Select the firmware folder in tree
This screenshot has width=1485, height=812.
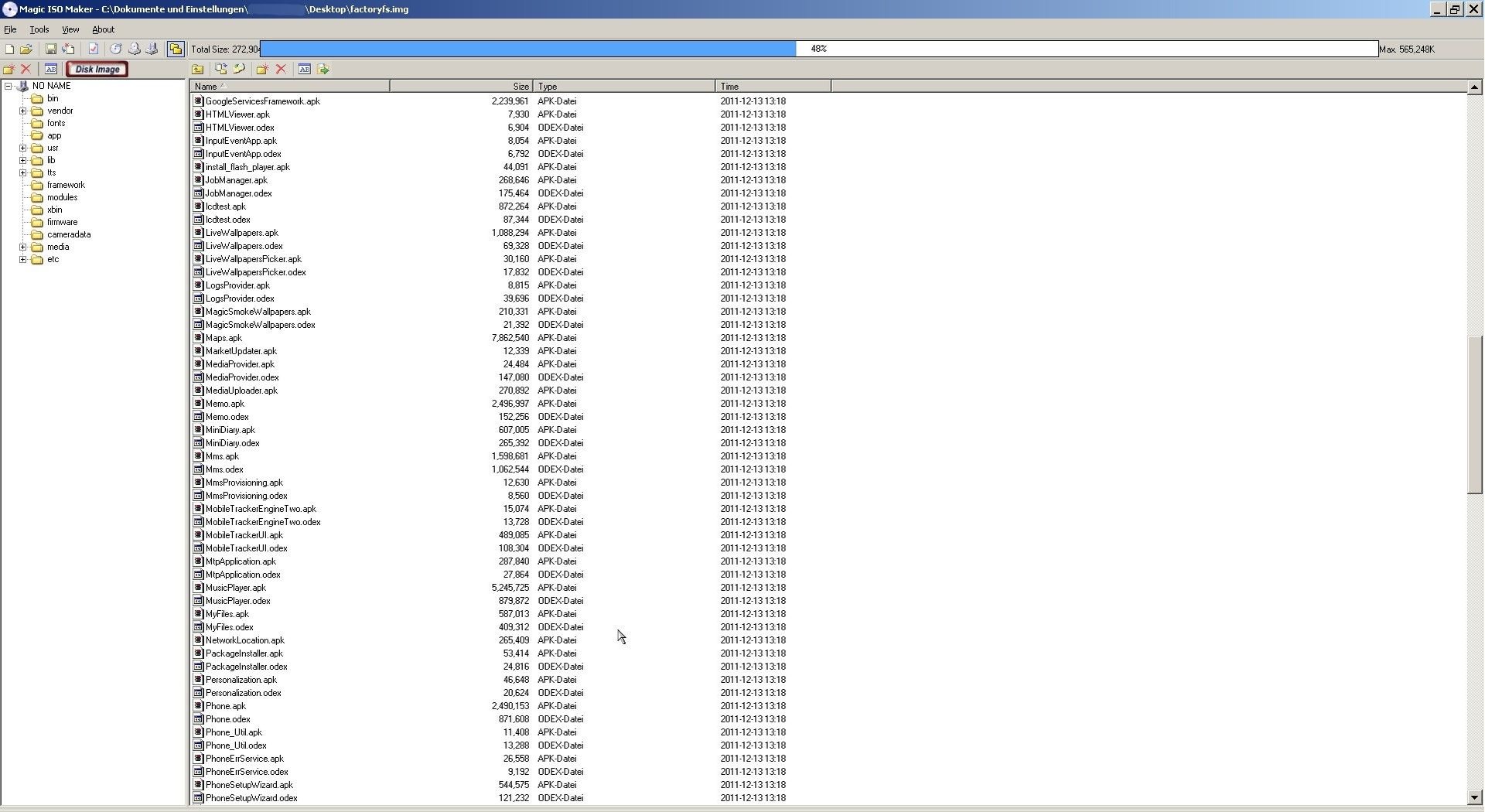coord(62,222)
